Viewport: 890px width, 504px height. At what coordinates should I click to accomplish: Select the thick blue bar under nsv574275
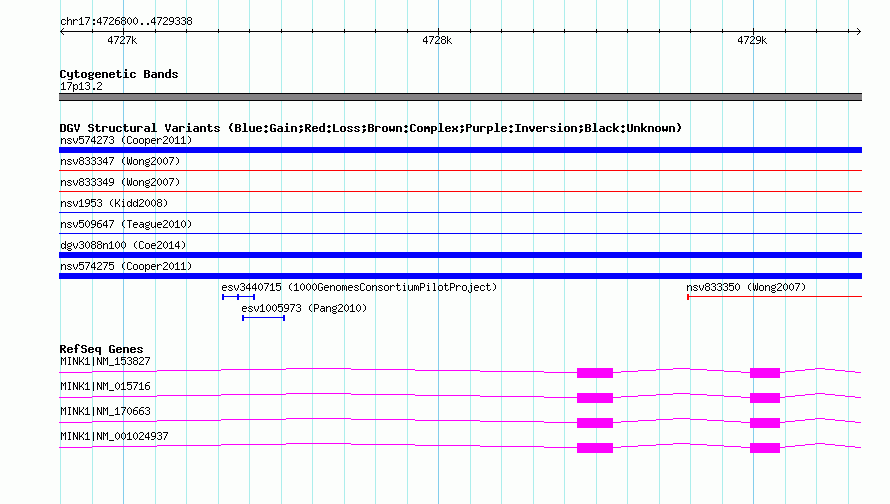point(460,276)
